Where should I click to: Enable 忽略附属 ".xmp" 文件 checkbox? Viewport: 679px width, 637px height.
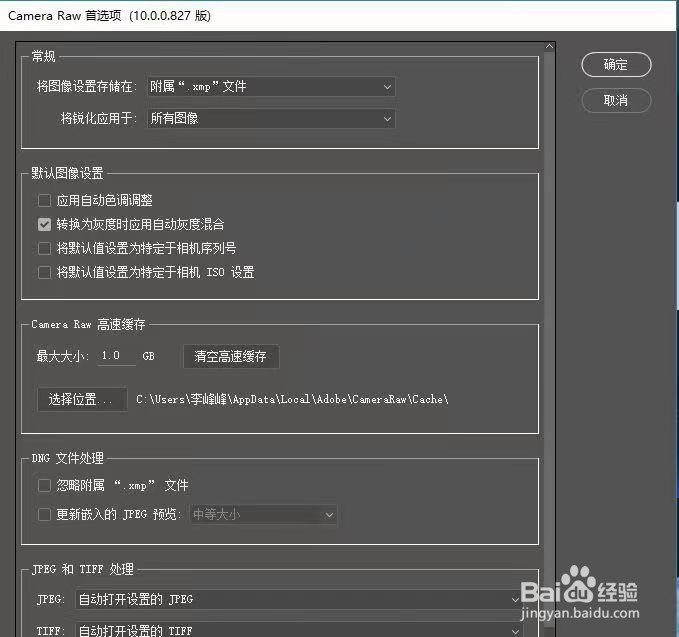click(44, 485)
